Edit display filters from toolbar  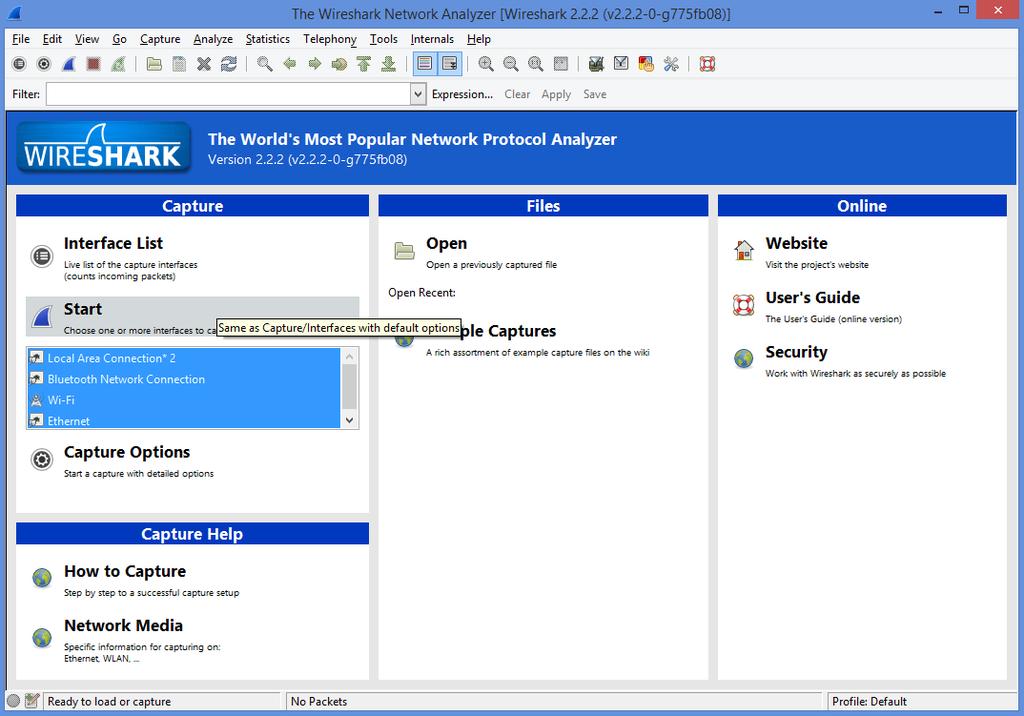coord(621,64)
